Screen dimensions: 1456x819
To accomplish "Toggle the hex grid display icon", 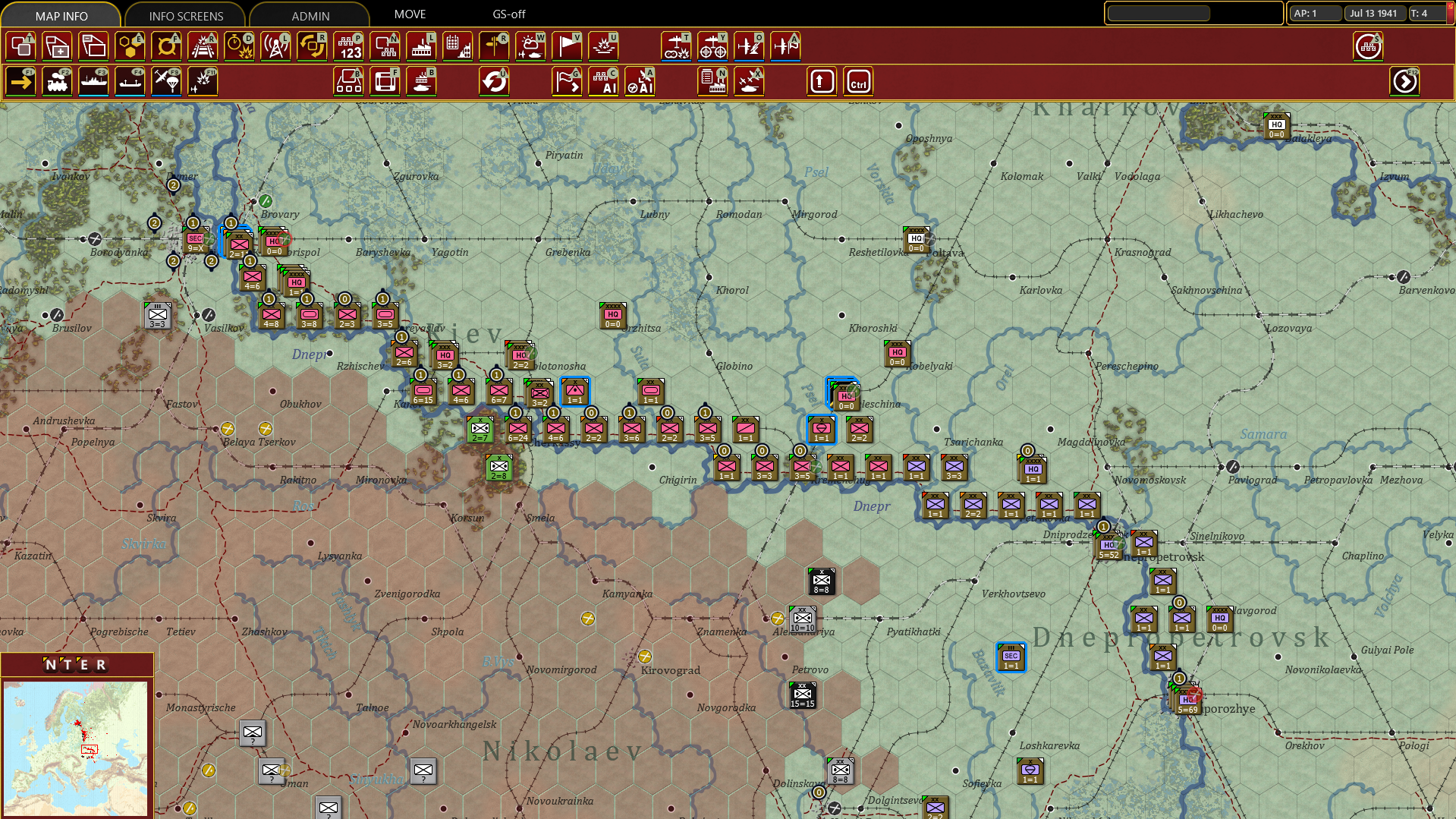I will [131, 46].
